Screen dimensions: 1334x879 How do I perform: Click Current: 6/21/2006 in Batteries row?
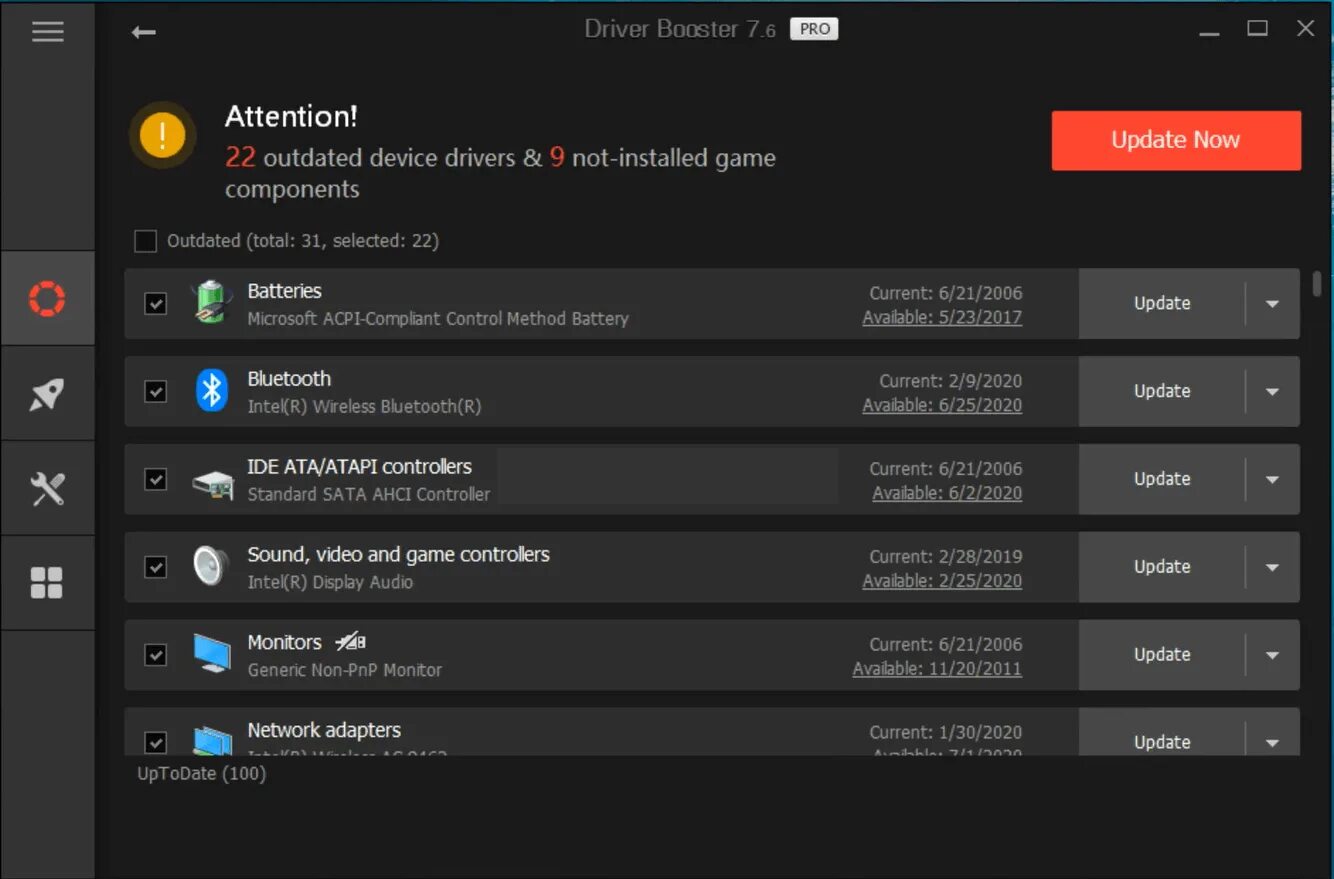(x=946, y=294)
